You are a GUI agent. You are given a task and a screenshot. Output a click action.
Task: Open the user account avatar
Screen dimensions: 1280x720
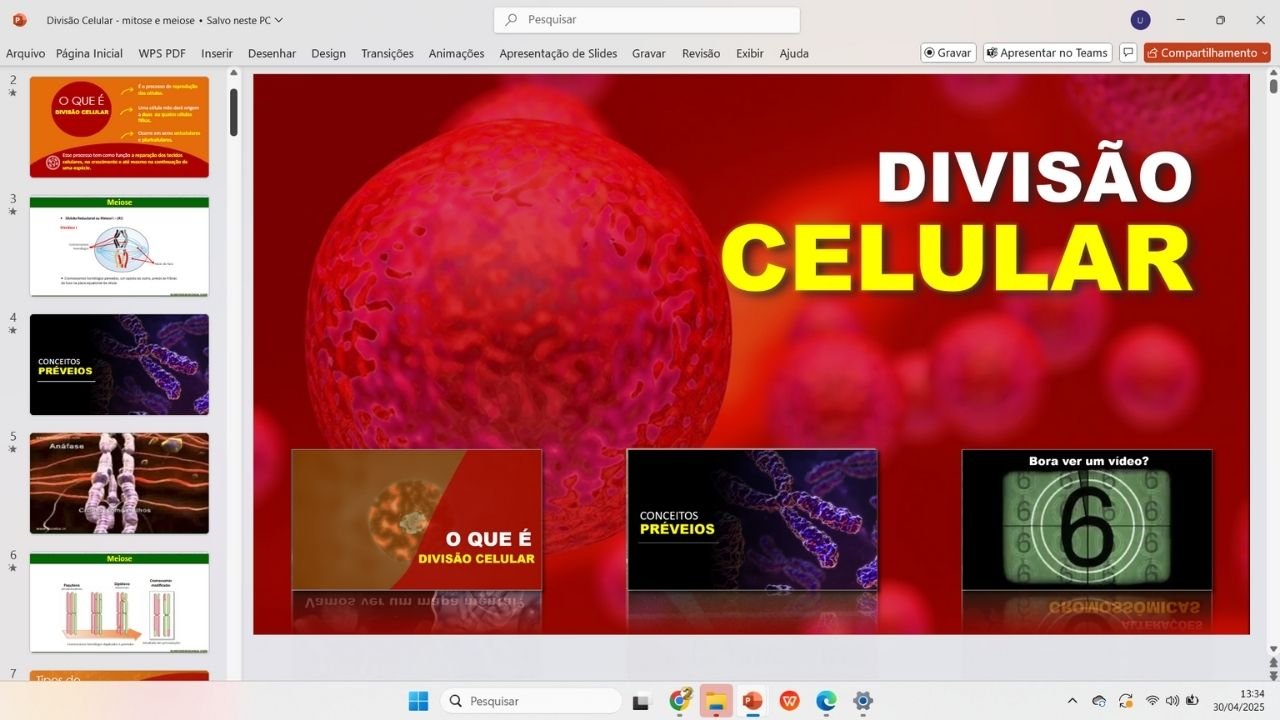point(1140,20)
